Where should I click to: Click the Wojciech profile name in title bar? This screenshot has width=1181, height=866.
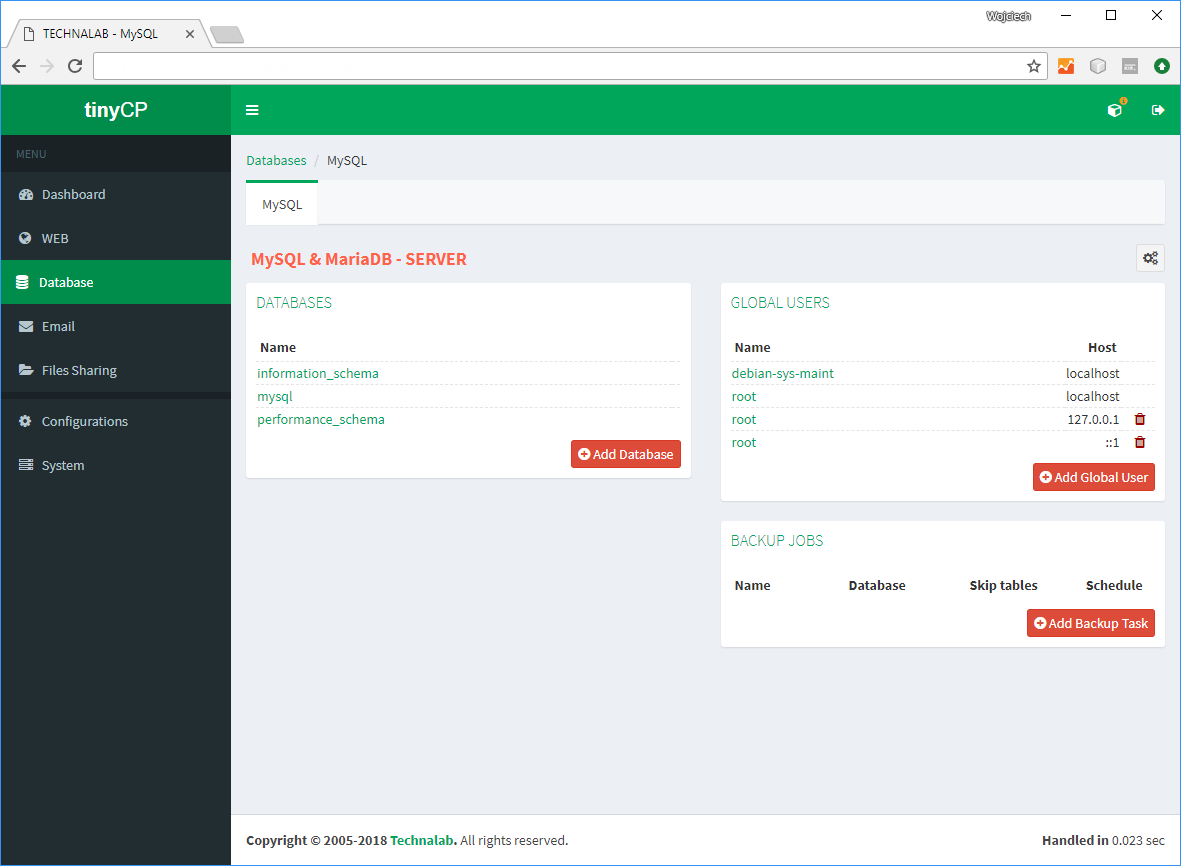coord(1009,16)
